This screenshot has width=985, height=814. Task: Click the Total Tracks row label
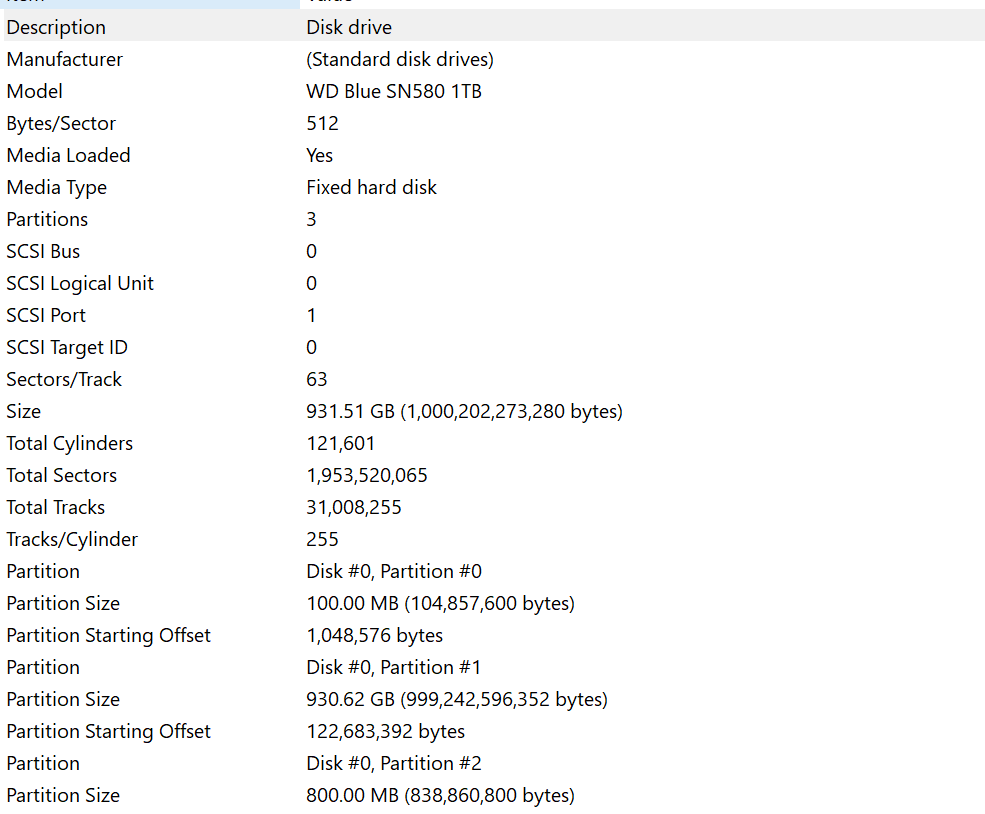[55, 507]
